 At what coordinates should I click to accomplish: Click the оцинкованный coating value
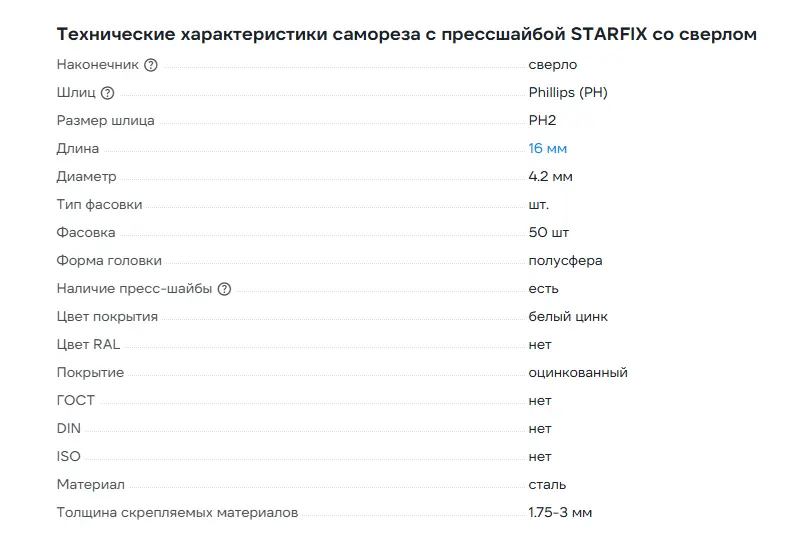tap(578, 372)
